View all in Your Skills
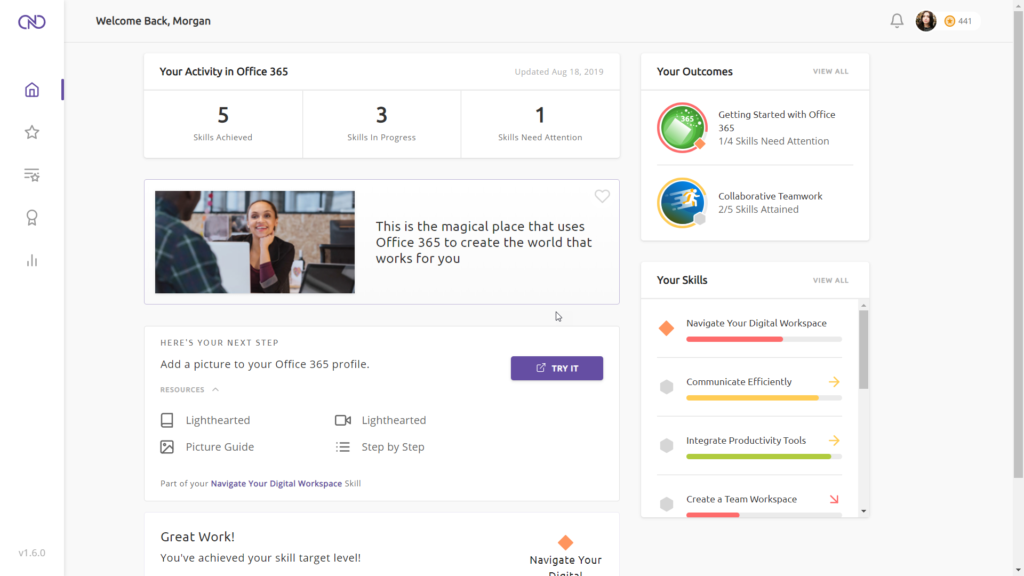 point(830,280)
